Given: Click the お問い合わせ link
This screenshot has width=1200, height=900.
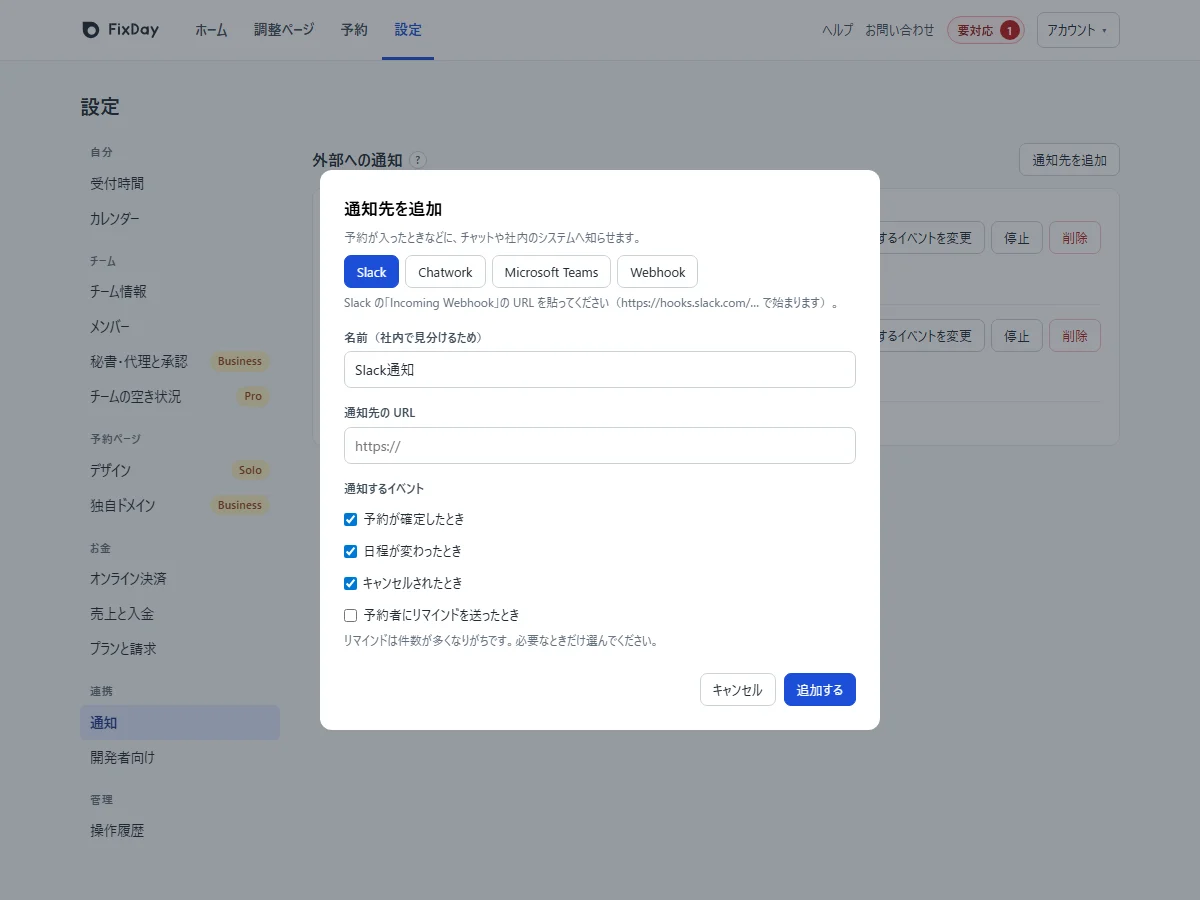Looking at the screenshot, I should pos(900,30).
